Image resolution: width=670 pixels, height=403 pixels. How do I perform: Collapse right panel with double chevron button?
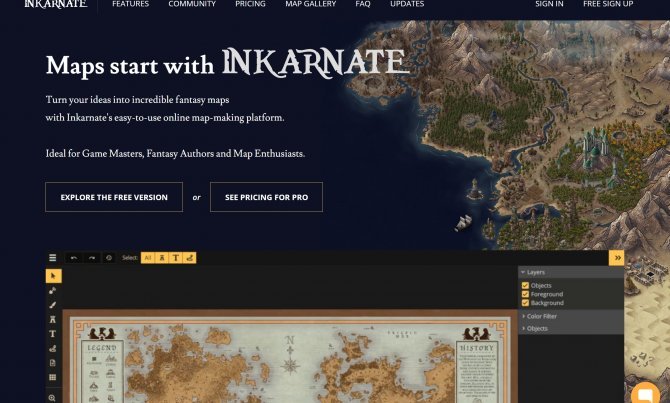pyautogui.click(x=617, y=258)
